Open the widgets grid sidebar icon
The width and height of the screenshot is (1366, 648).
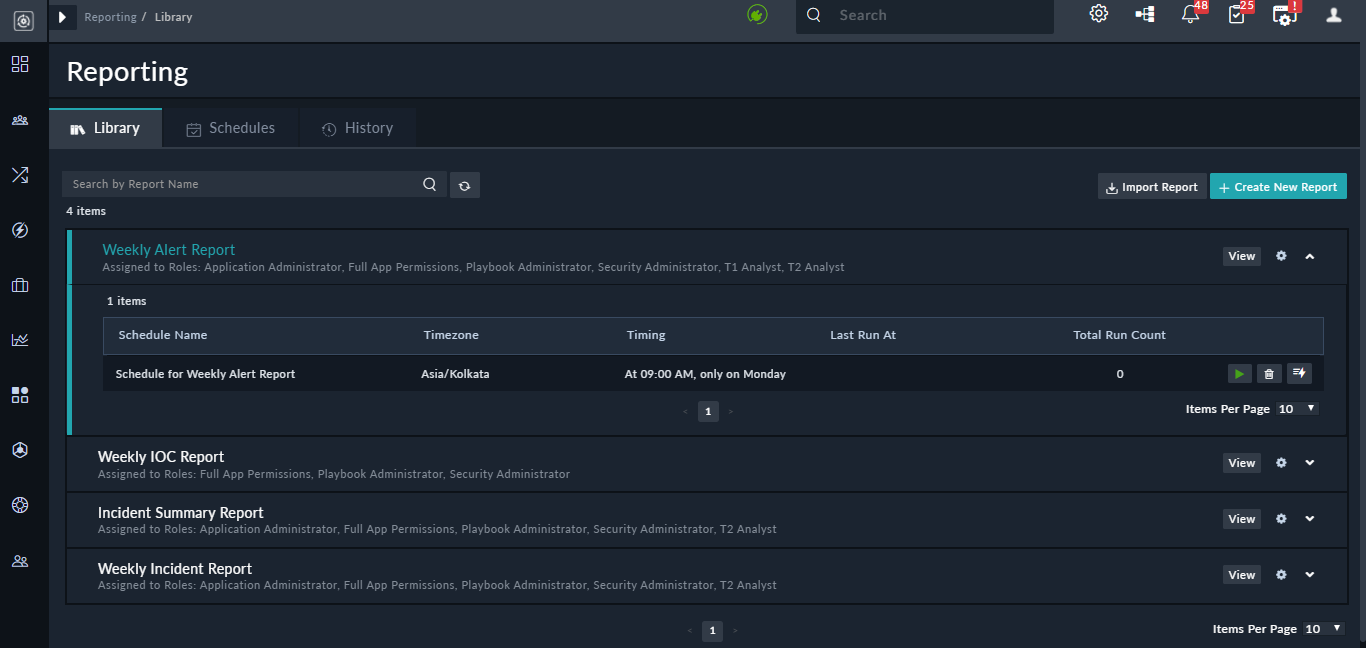20,395
